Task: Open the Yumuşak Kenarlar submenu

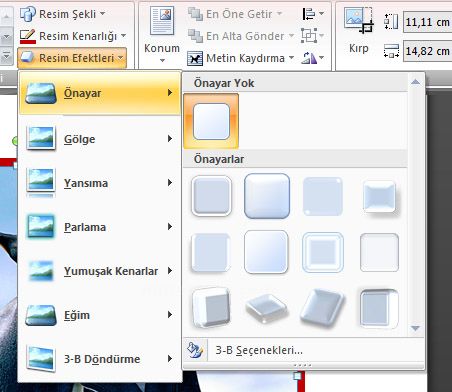Action: [x=100, y=271]
